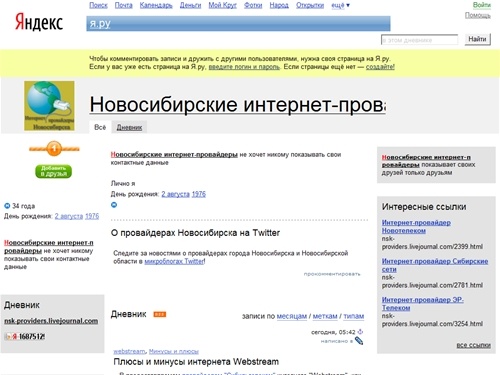Viewport: 500px width, 375px height.
Task: Select the Всё tab
Action: tap(100, 127)
